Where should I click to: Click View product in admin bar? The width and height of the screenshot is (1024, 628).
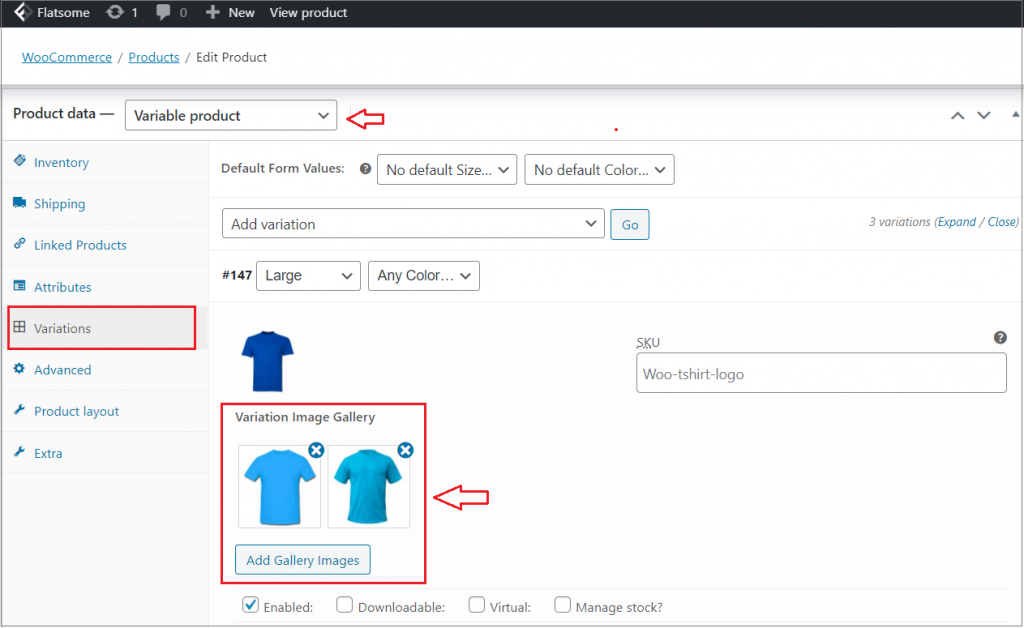[308, 12]
